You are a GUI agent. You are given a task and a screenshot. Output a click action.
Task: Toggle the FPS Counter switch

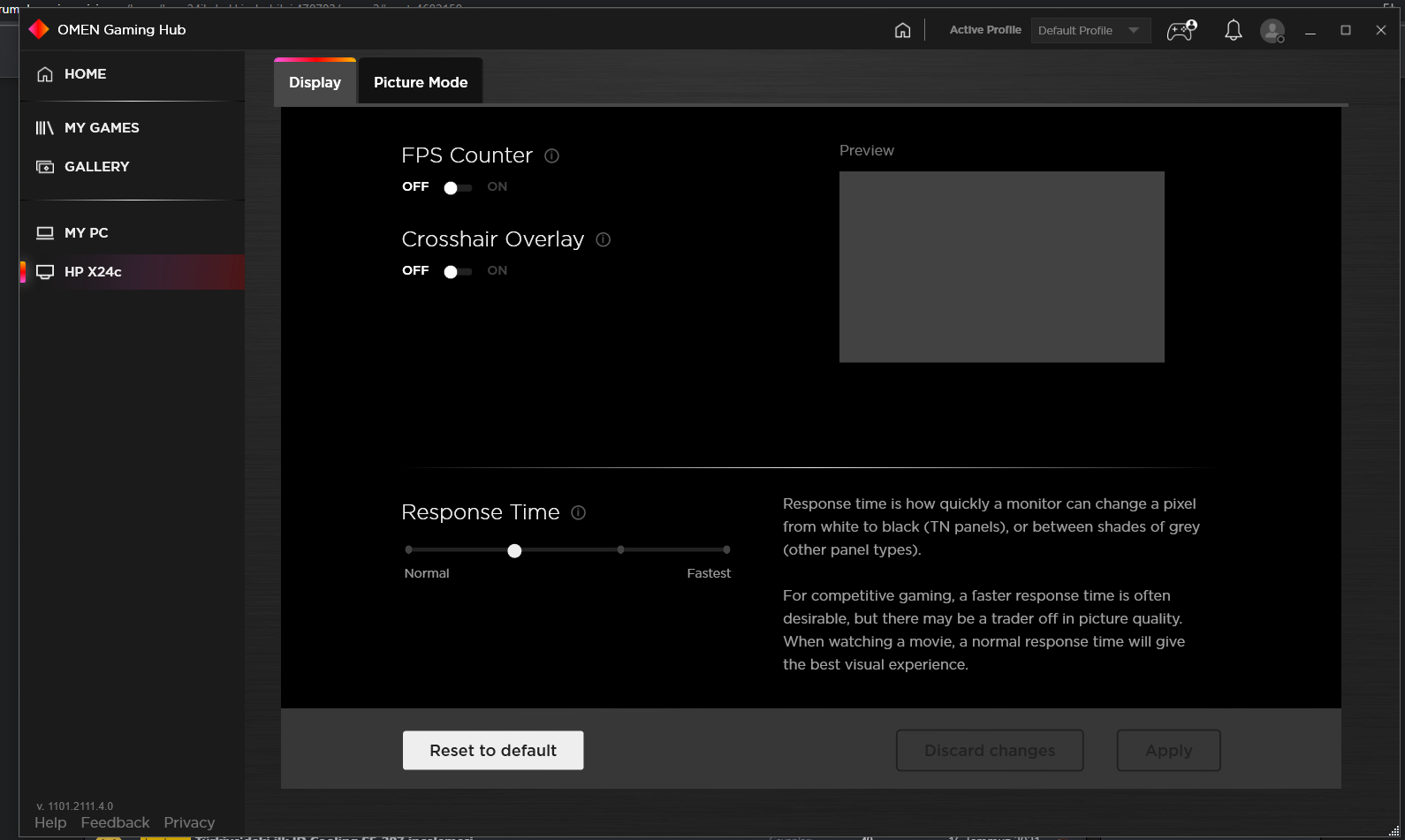458,187
